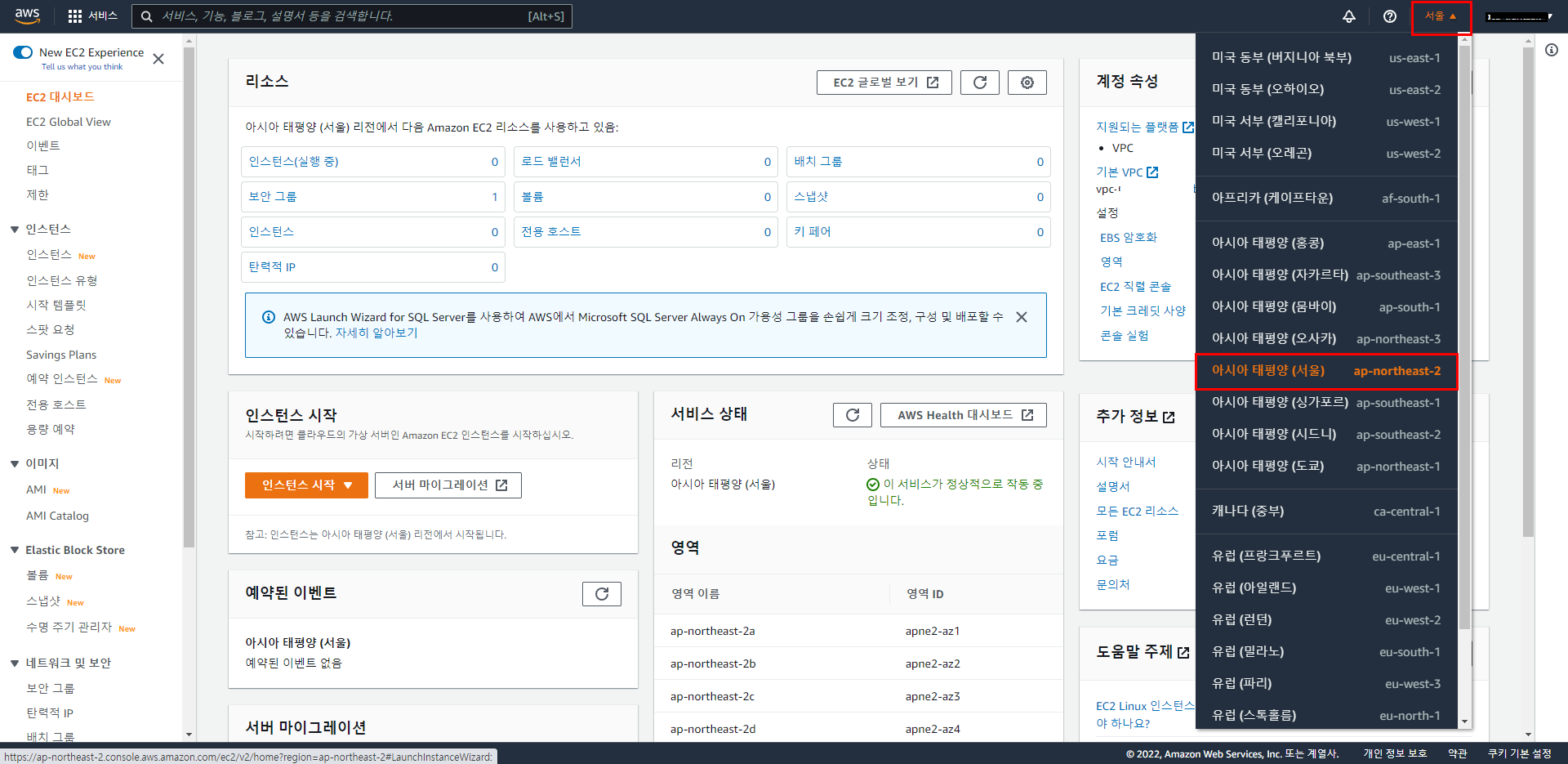
Task: Open 기본 VPC link
Action: click(x=1127, y=172)
